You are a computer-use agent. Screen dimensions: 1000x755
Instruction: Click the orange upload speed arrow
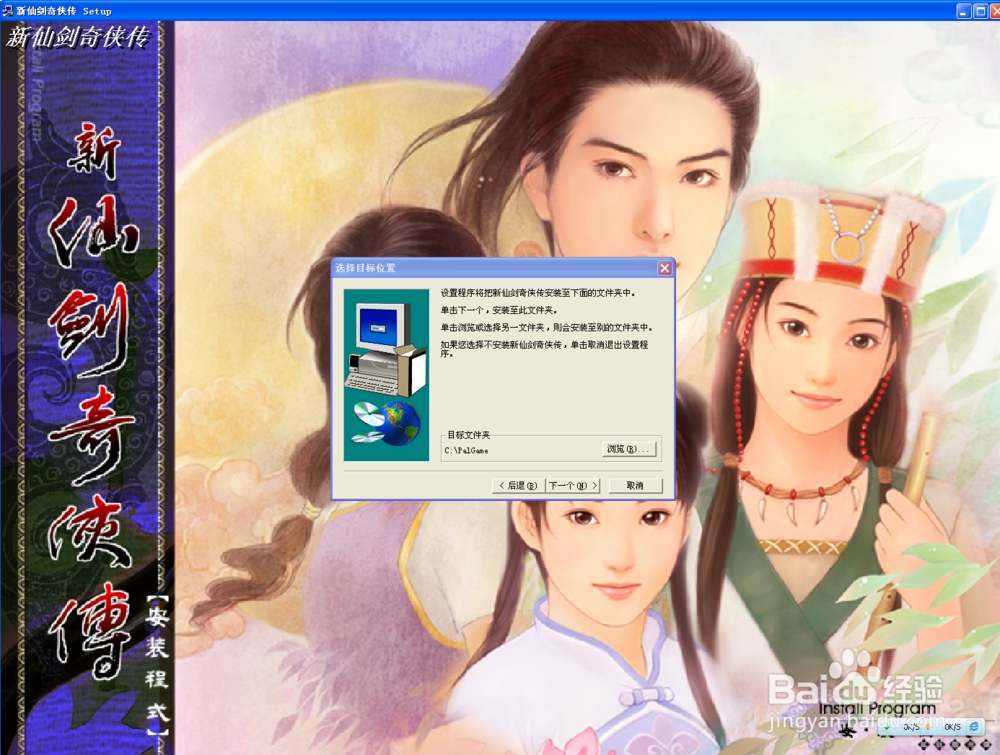928,726
